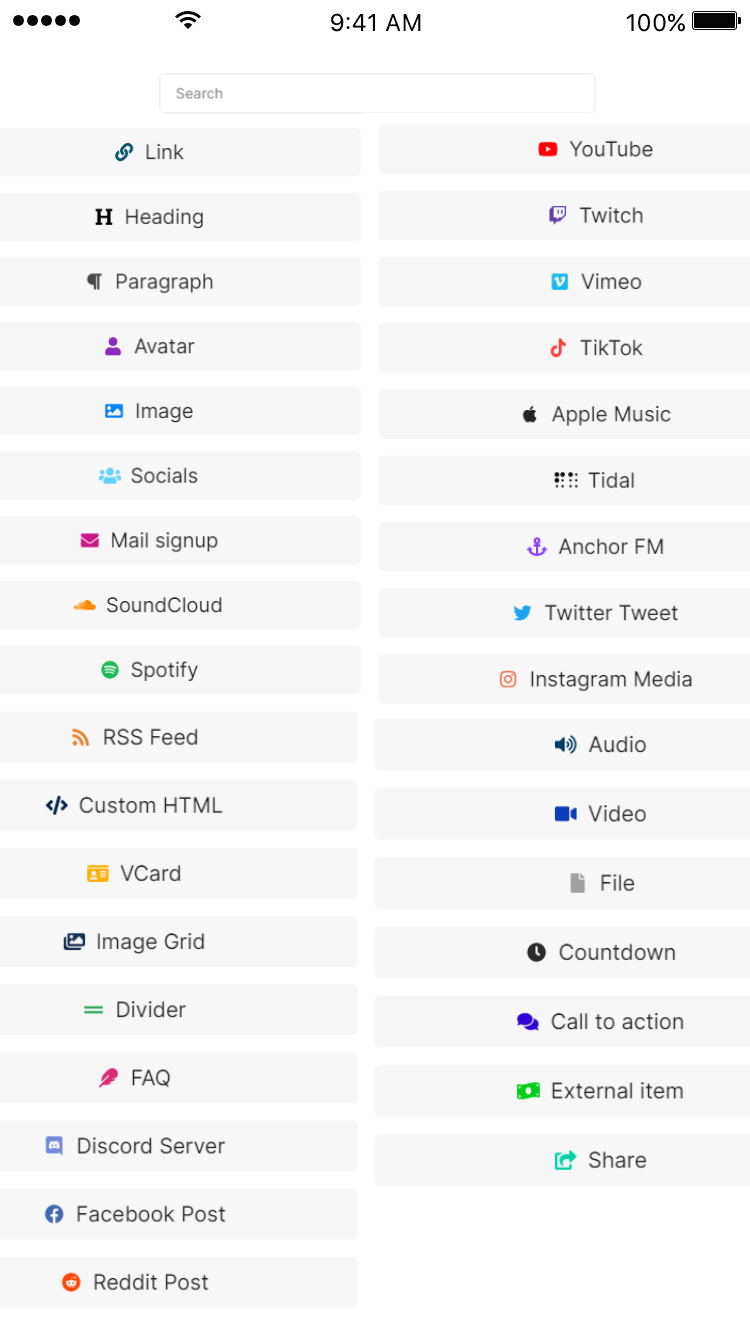Viewport: 750px width, 1334px height.
Task: Click the RSS Feed orange icon
Action: (81, 738)
